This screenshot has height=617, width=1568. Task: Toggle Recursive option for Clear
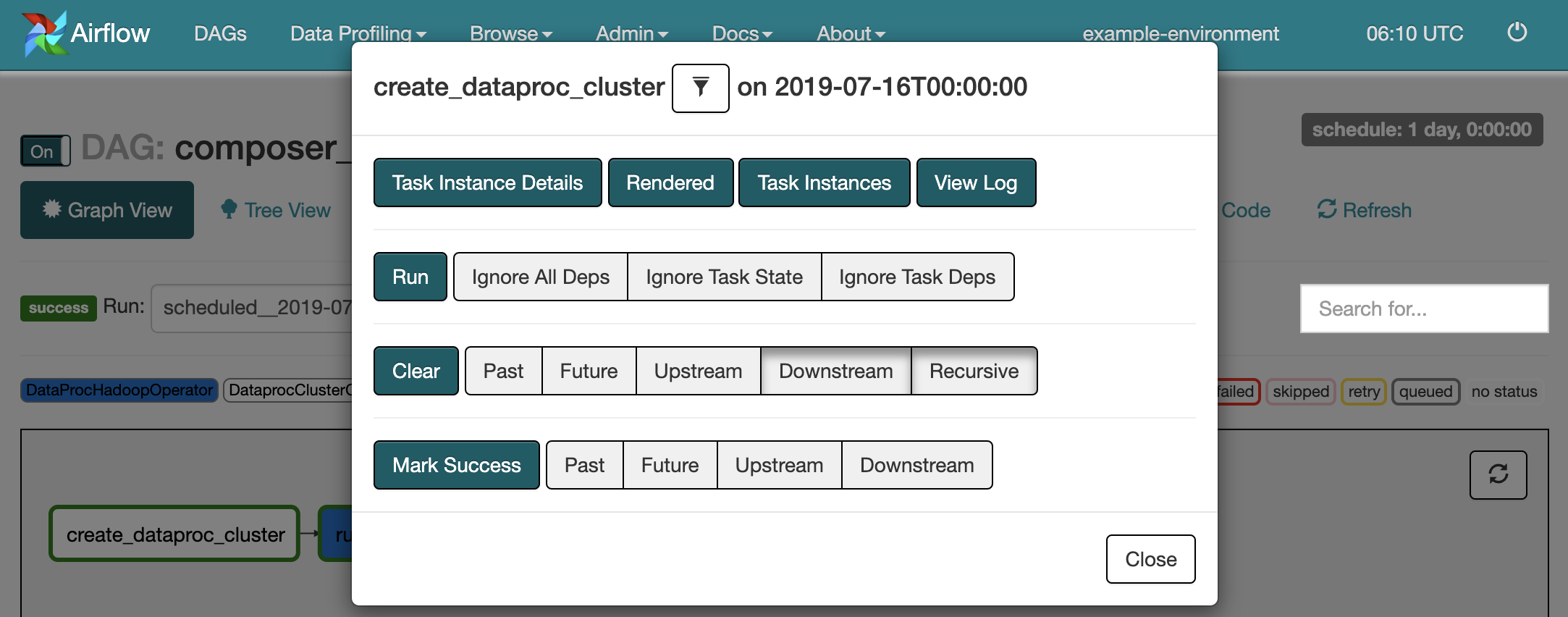coord(974,371)
